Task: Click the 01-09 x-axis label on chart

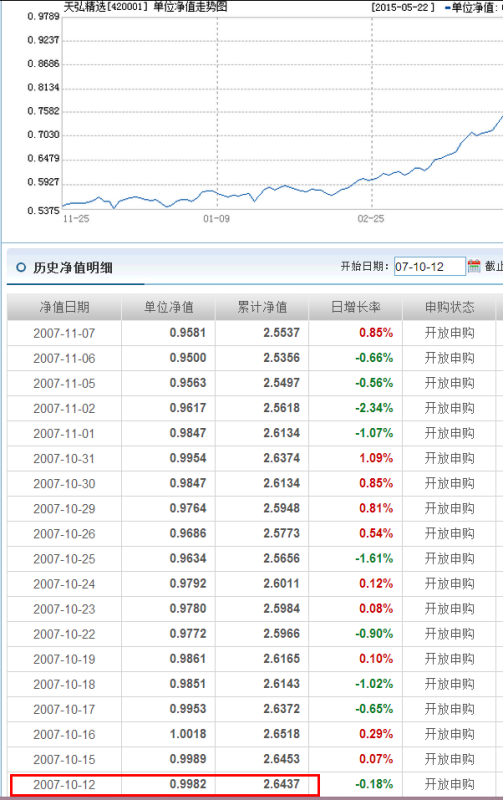Action: pos(216,218)
